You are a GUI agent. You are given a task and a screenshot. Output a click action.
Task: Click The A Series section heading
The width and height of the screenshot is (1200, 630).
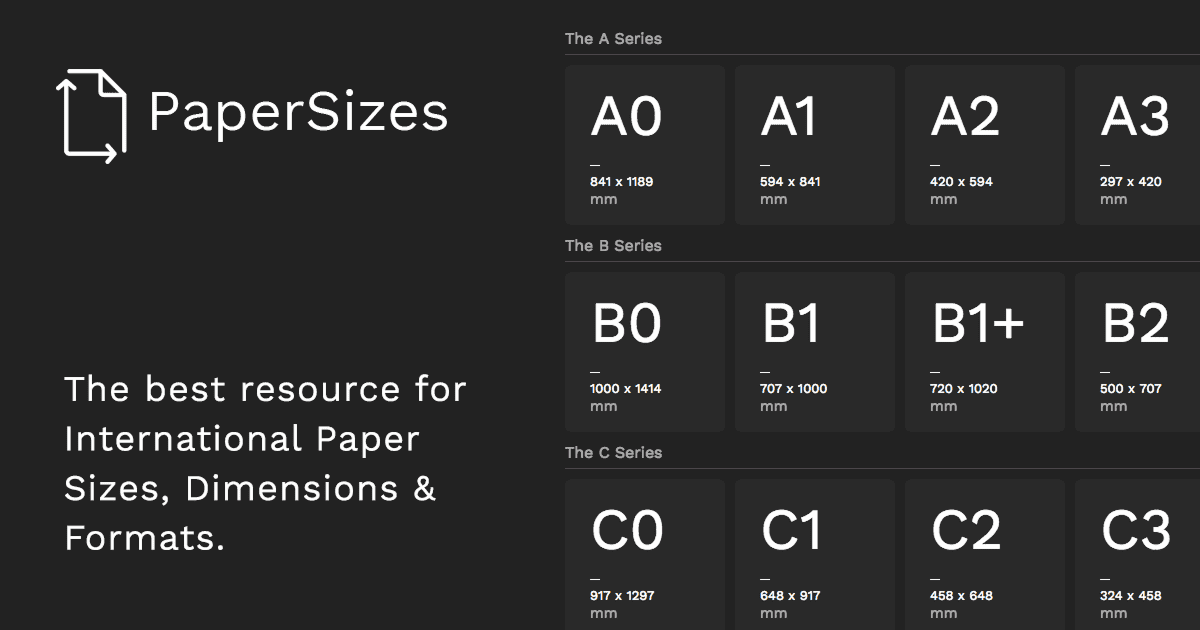(613, 39)
